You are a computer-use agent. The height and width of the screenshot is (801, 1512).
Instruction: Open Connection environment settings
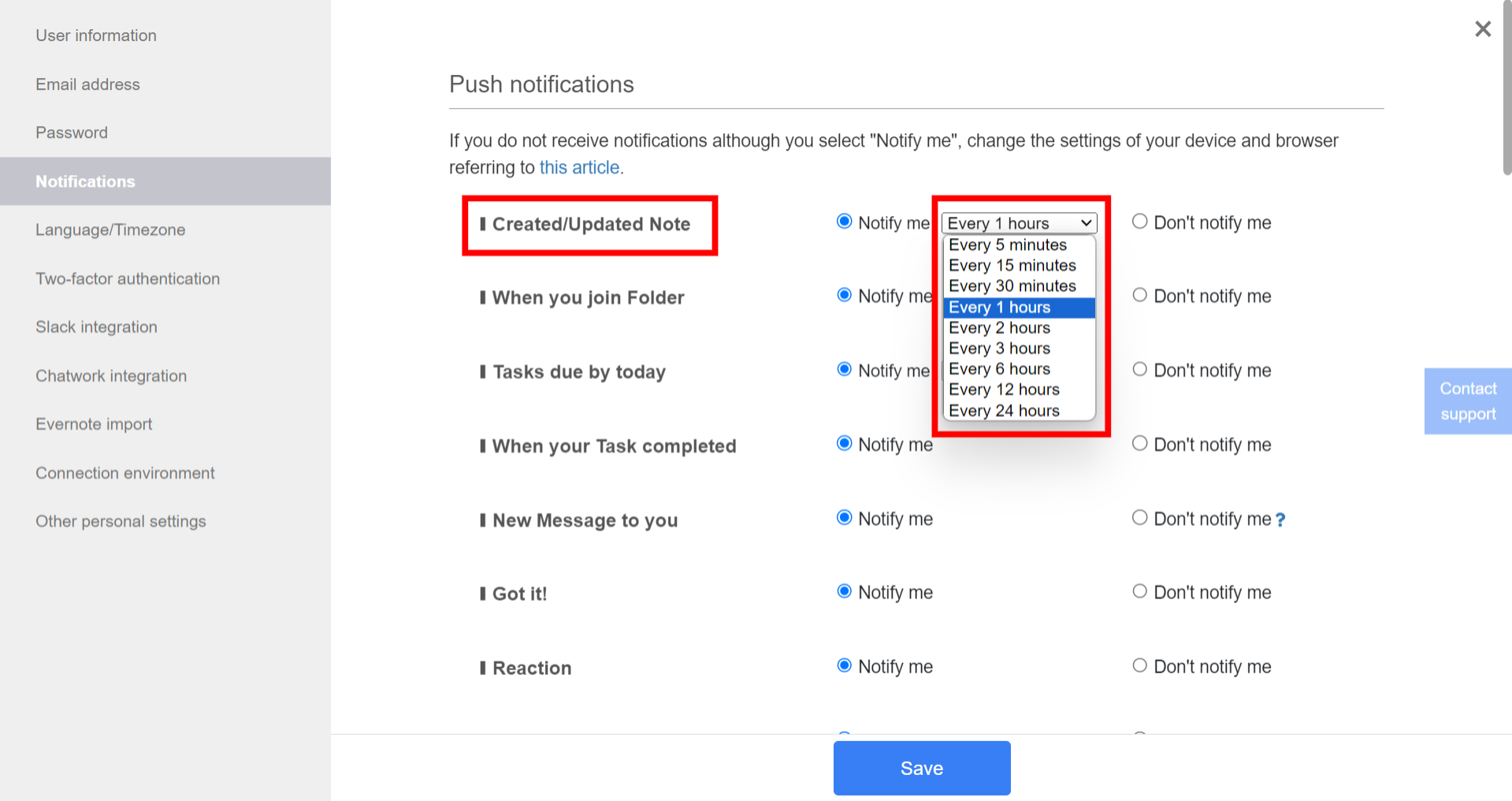(124, 472)
